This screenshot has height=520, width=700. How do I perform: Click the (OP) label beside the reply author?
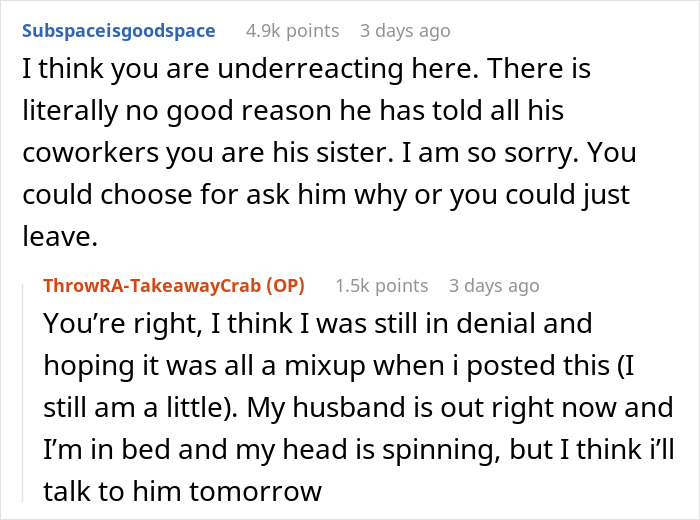click(x=286, y=286)
